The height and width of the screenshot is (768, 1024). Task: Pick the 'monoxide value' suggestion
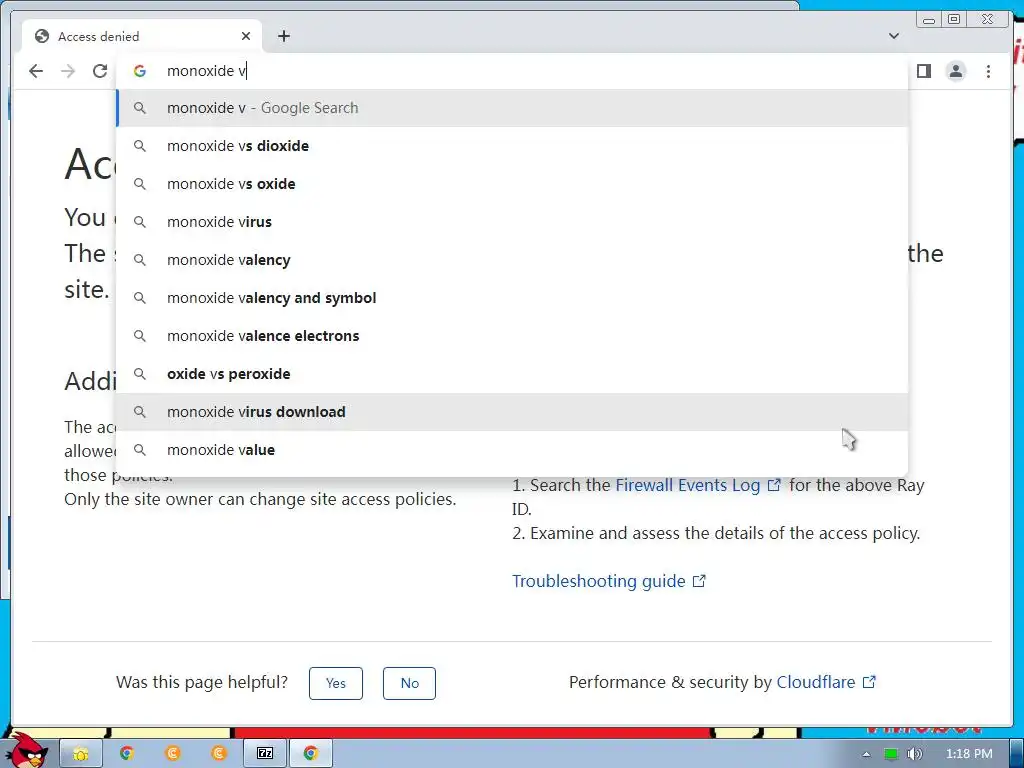point(512,450)
